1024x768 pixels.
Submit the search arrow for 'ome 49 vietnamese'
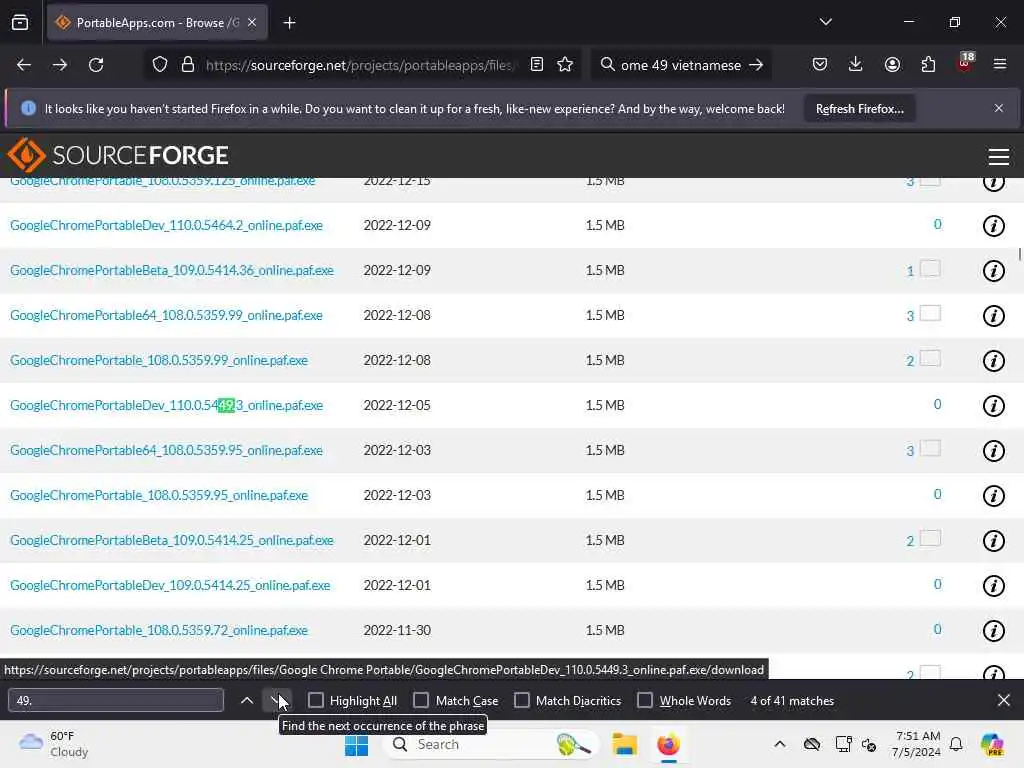pos(756,65)
